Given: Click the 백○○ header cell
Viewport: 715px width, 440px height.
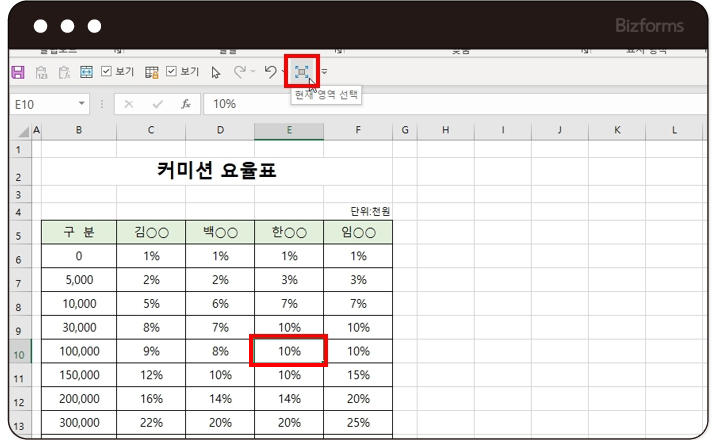Looking at the screenshot, I should (220, 233).
